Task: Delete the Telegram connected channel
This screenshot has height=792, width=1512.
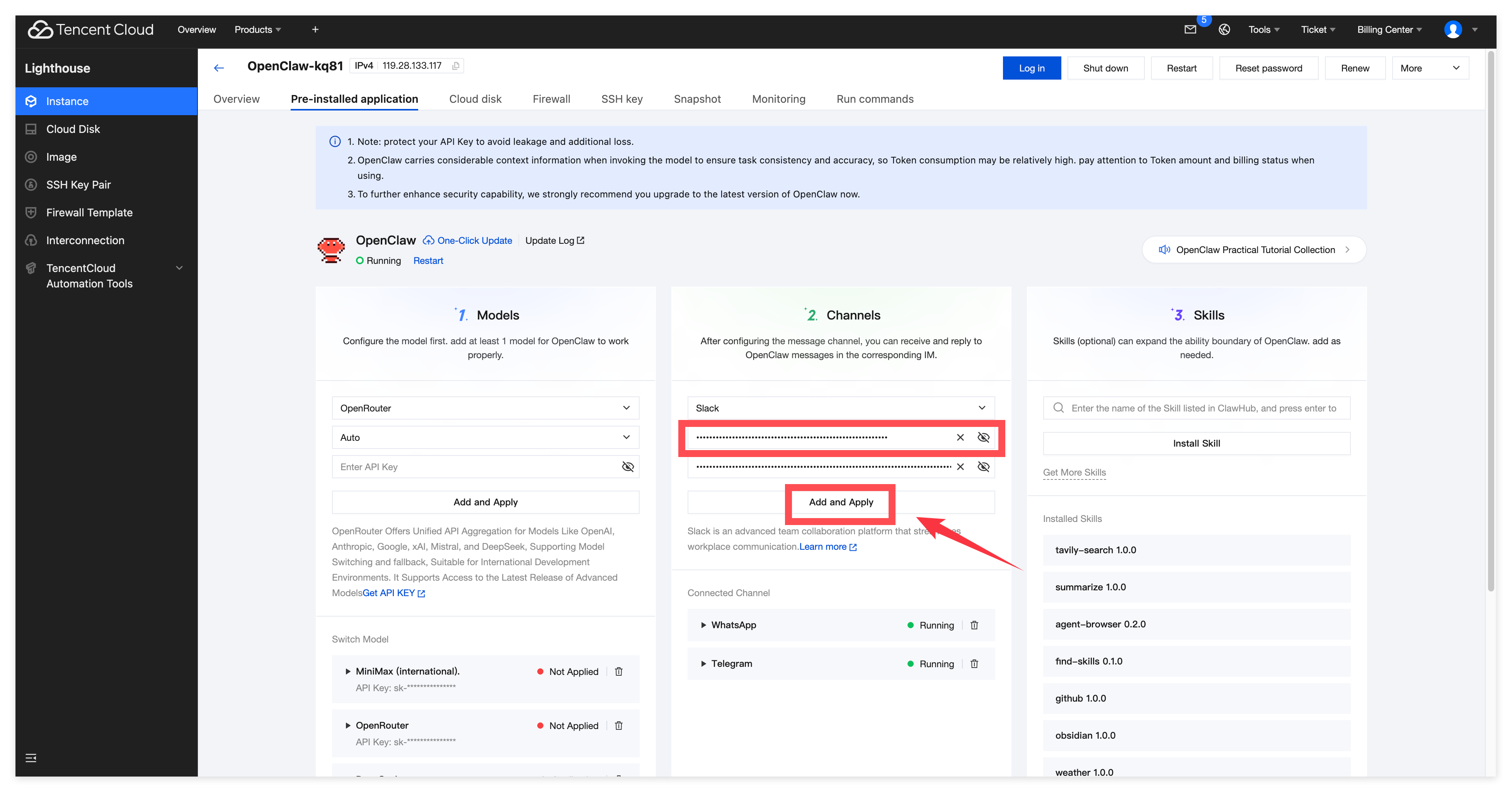Action: (x=974, y=663)
